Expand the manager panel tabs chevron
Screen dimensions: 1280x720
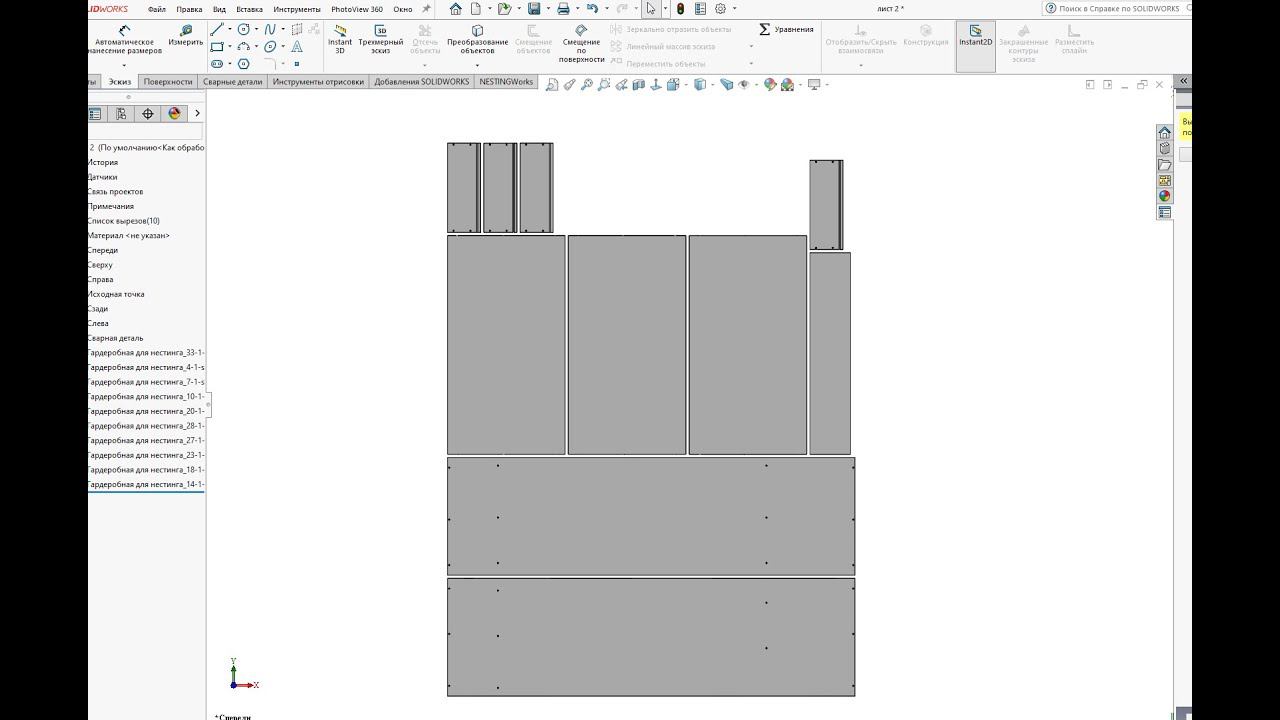click(x=197, y=114)
